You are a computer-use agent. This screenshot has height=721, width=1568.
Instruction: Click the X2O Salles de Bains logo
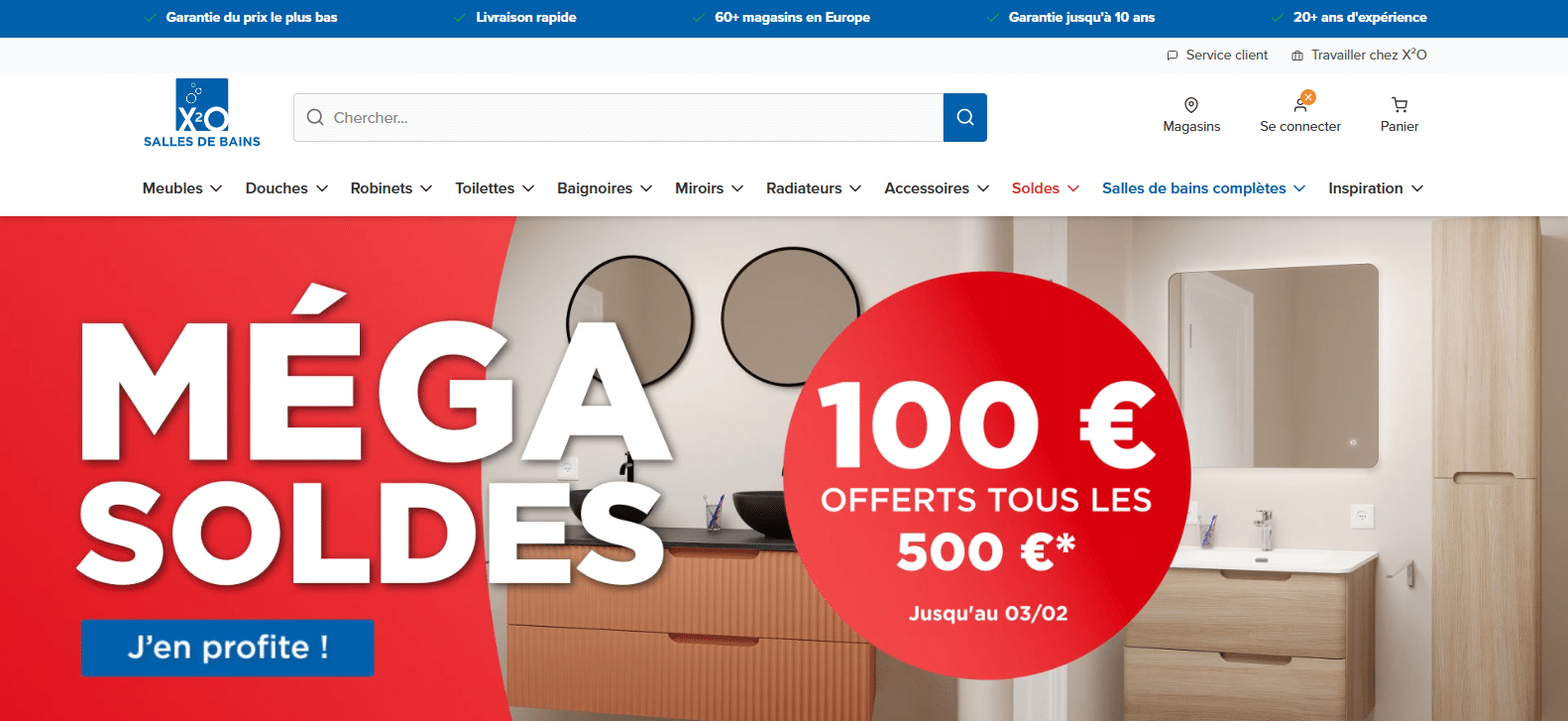(202, 113)
